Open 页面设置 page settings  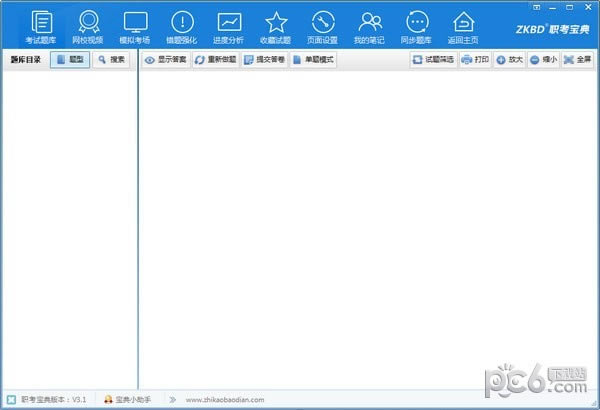pos(322,26)
